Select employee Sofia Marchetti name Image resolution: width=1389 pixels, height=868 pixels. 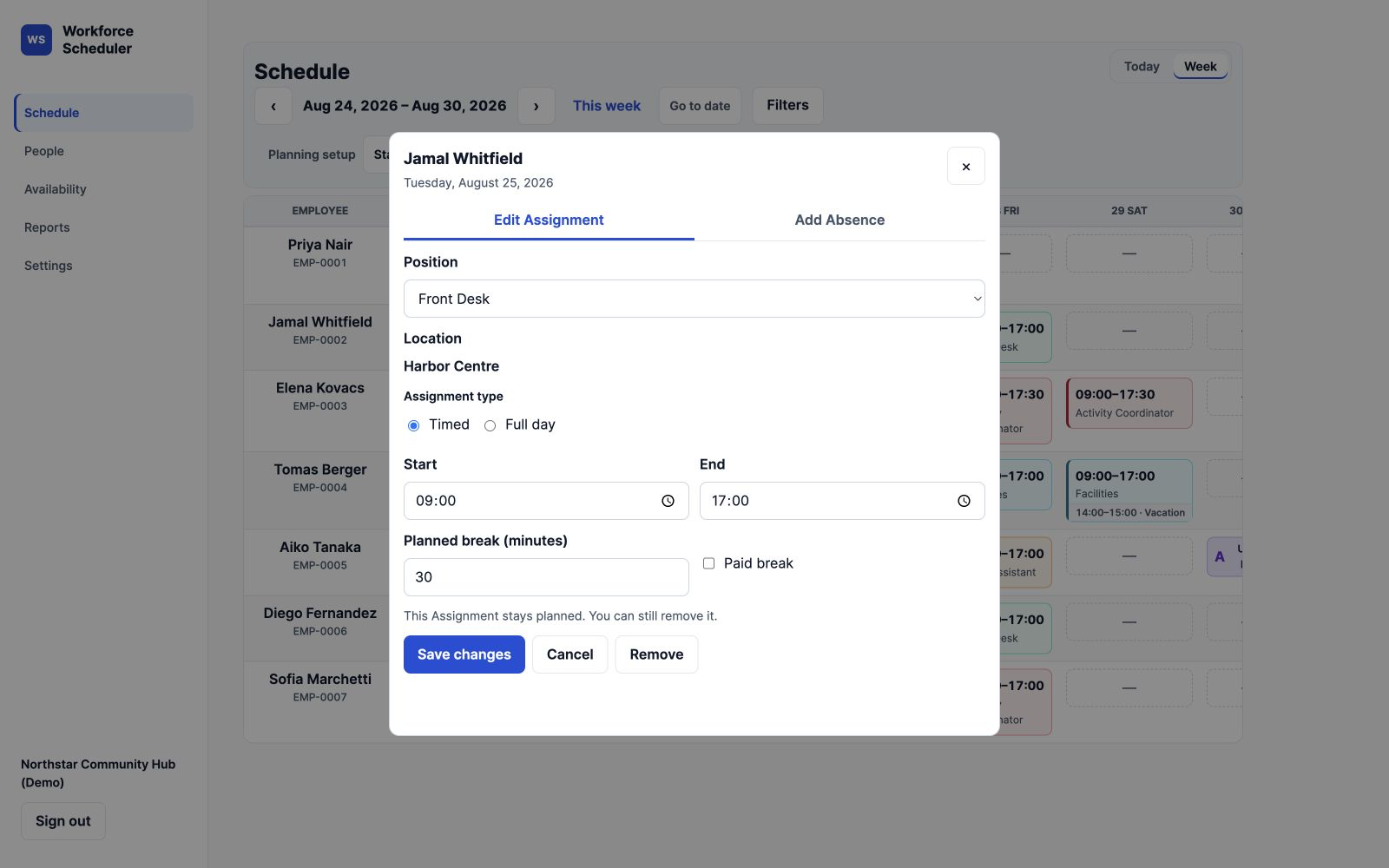pyautogui.click(x=320, y=679)
